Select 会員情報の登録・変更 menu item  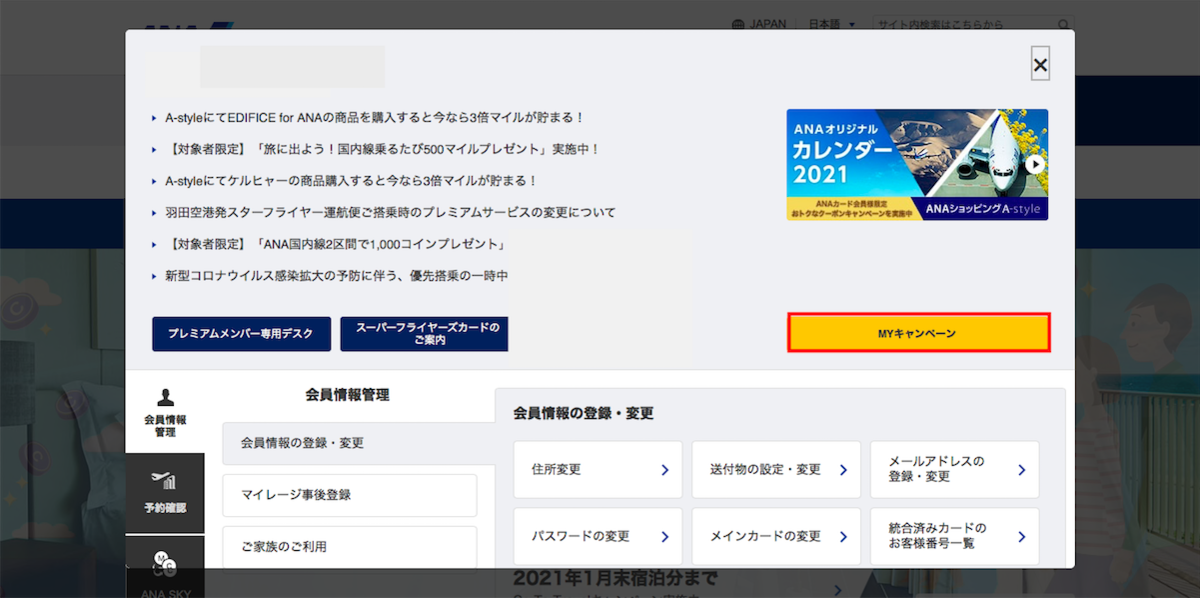coord(358,443)
